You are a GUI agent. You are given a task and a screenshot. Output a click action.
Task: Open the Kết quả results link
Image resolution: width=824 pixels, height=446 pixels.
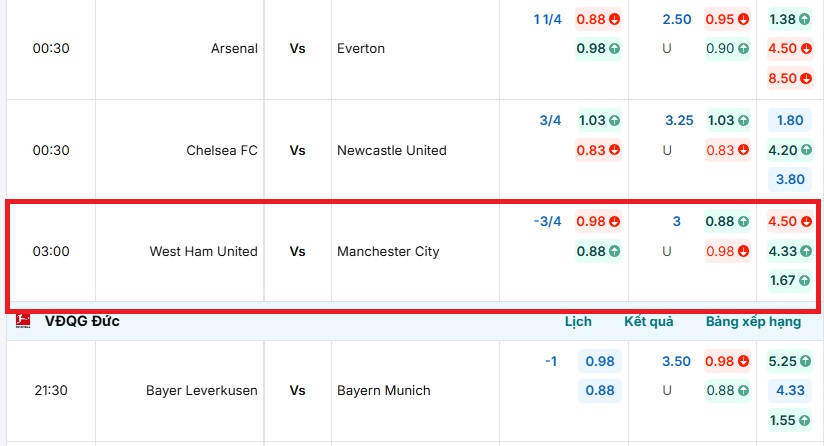pyautogui.click(x=648, y=322)
